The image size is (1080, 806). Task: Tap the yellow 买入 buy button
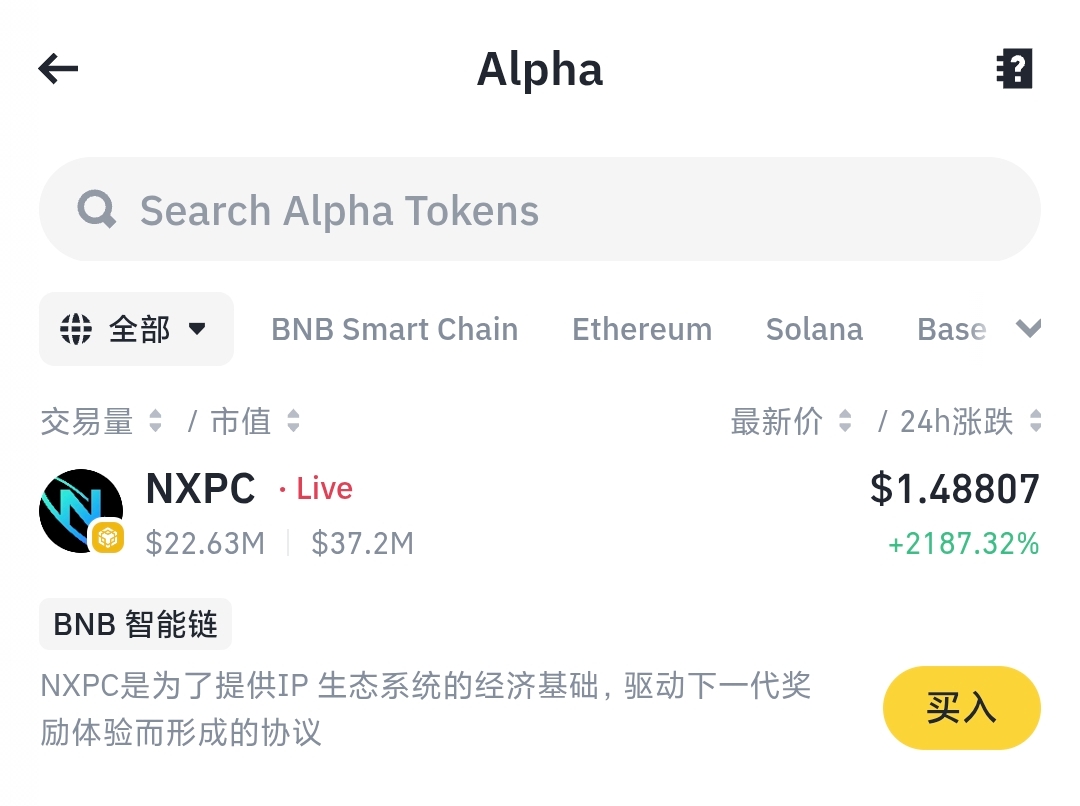pos(962,707)
